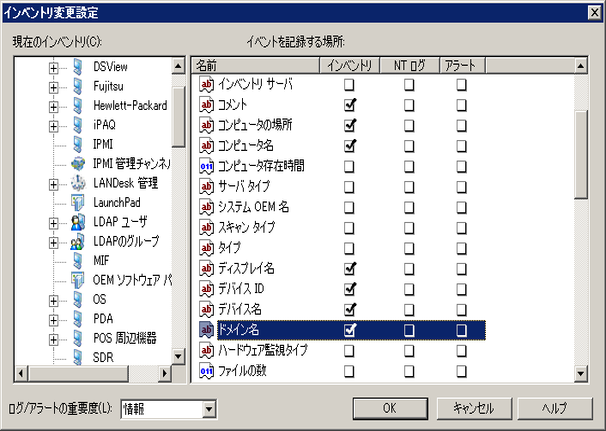Click the LaunchPad icon

pyautogui.click(x=78, y=202)
